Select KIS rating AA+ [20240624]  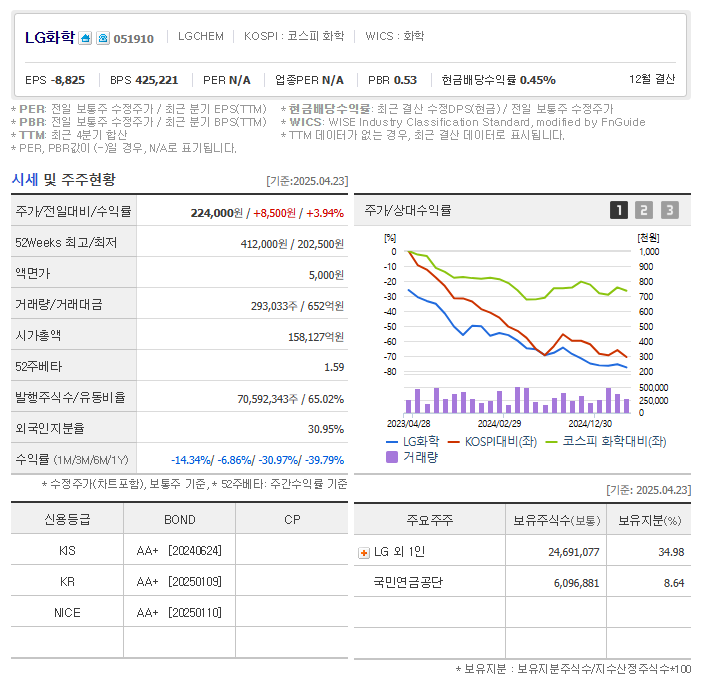(179, 551)
